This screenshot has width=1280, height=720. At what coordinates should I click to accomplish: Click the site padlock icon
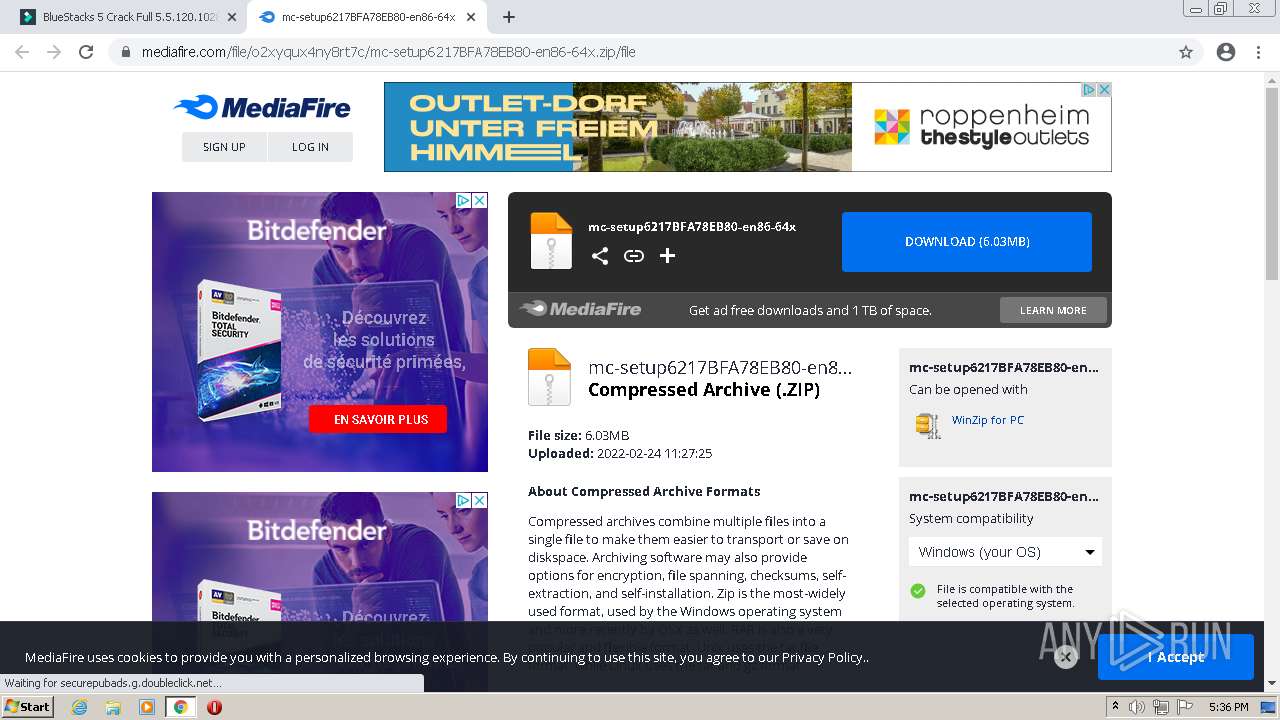coord(126,52)
